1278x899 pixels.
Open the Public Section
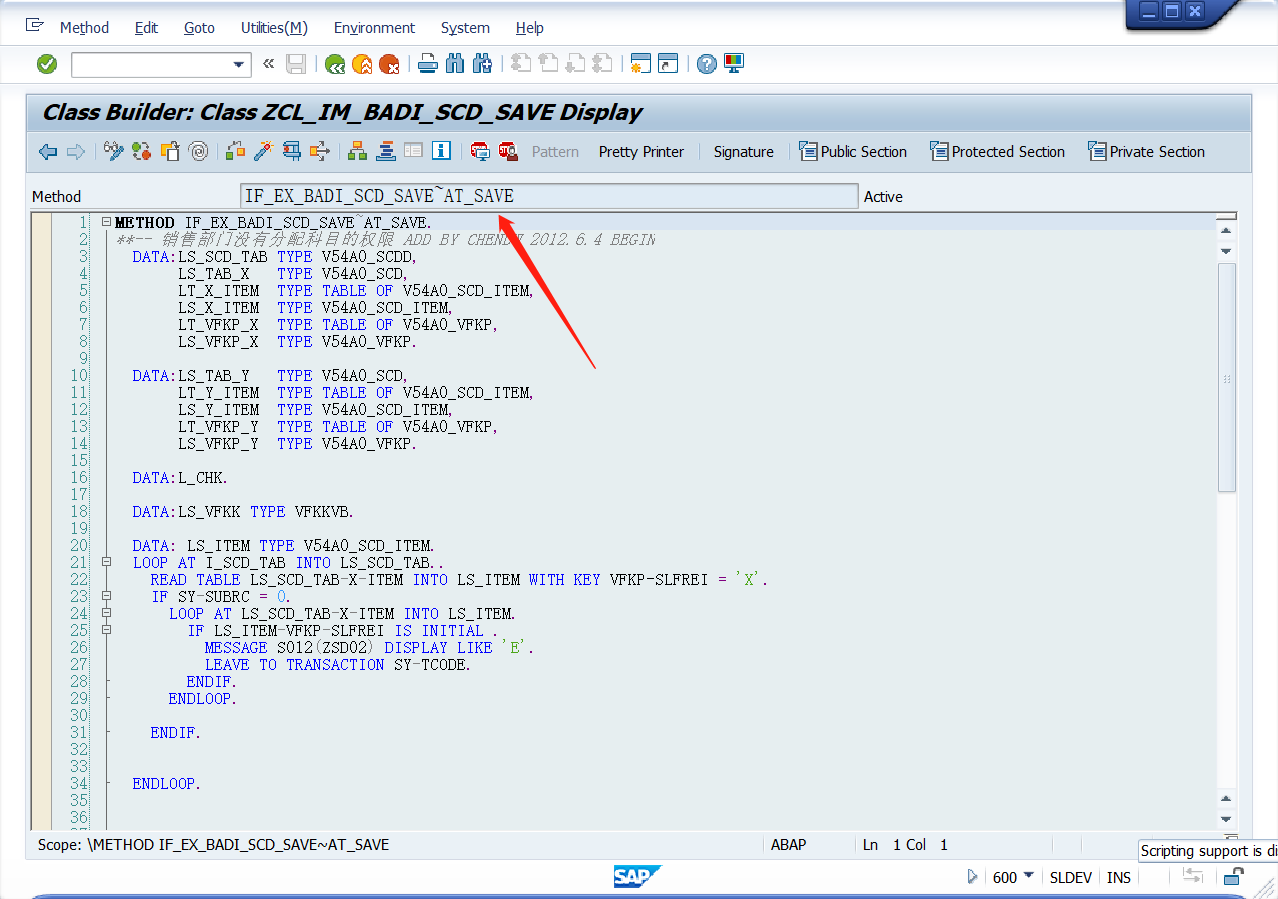tap(853, 151)
